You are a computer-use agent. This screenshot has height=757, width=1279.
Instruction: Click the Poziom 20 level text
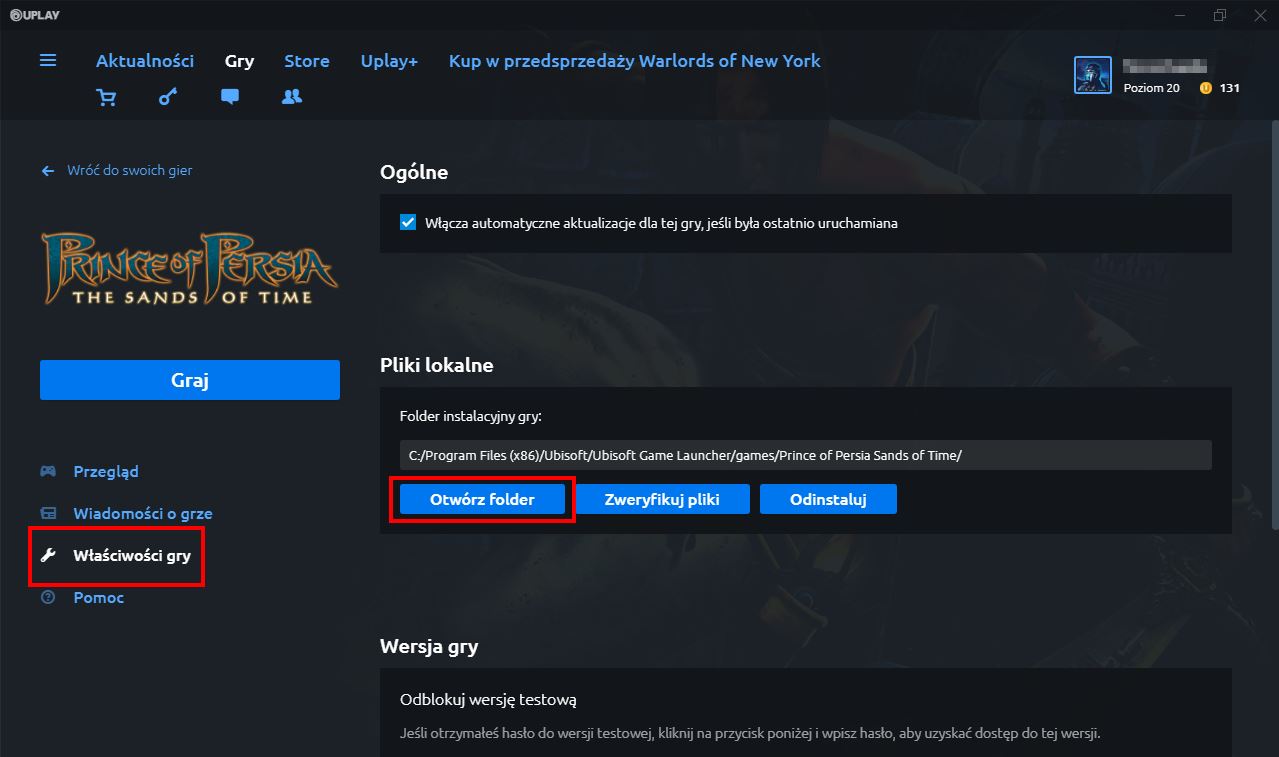[1152, 88]
